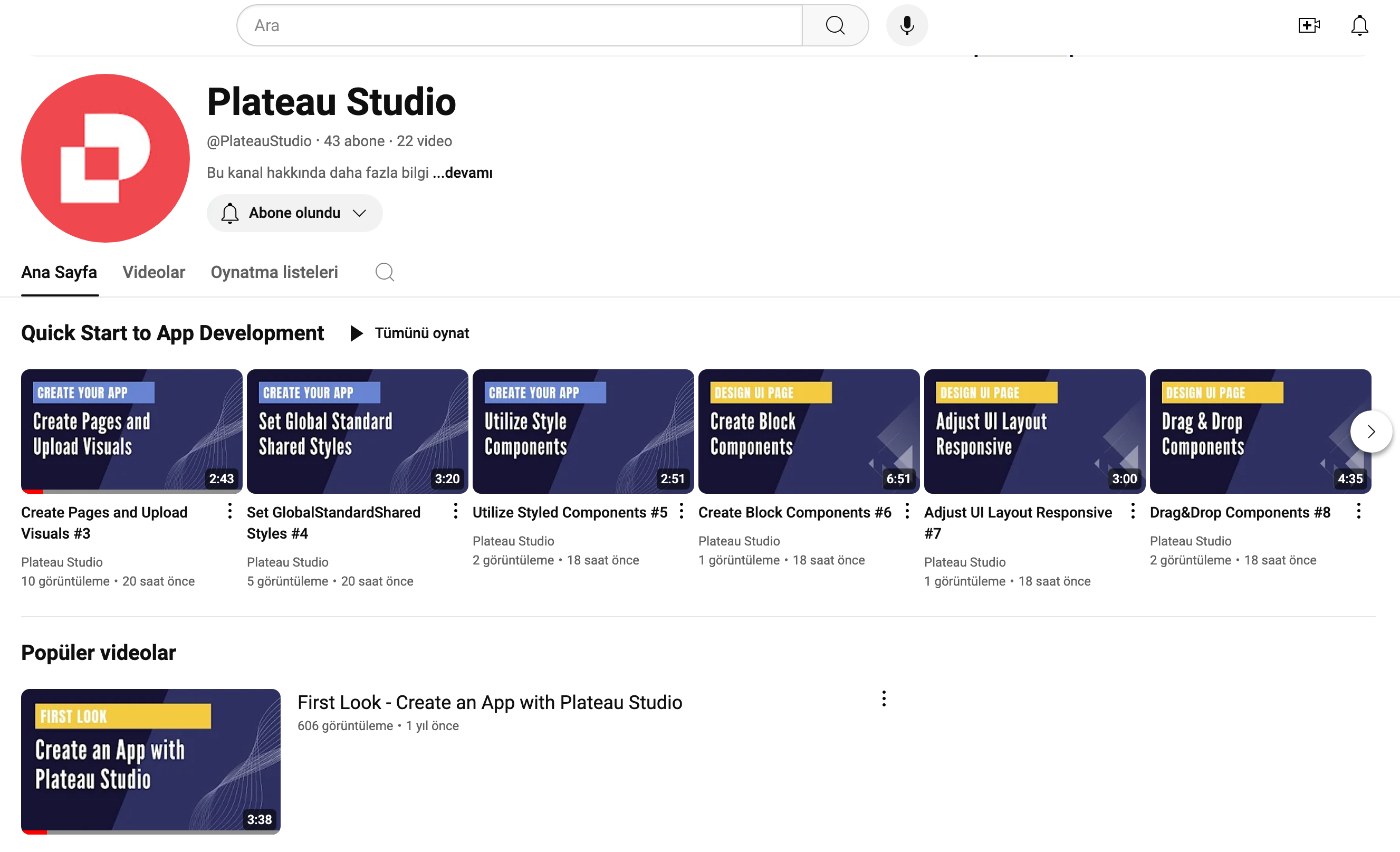This screenshot has height=852, width=1400.
Task: Switch to Oynatma listeleri tab
Action: tap(274, 272)
